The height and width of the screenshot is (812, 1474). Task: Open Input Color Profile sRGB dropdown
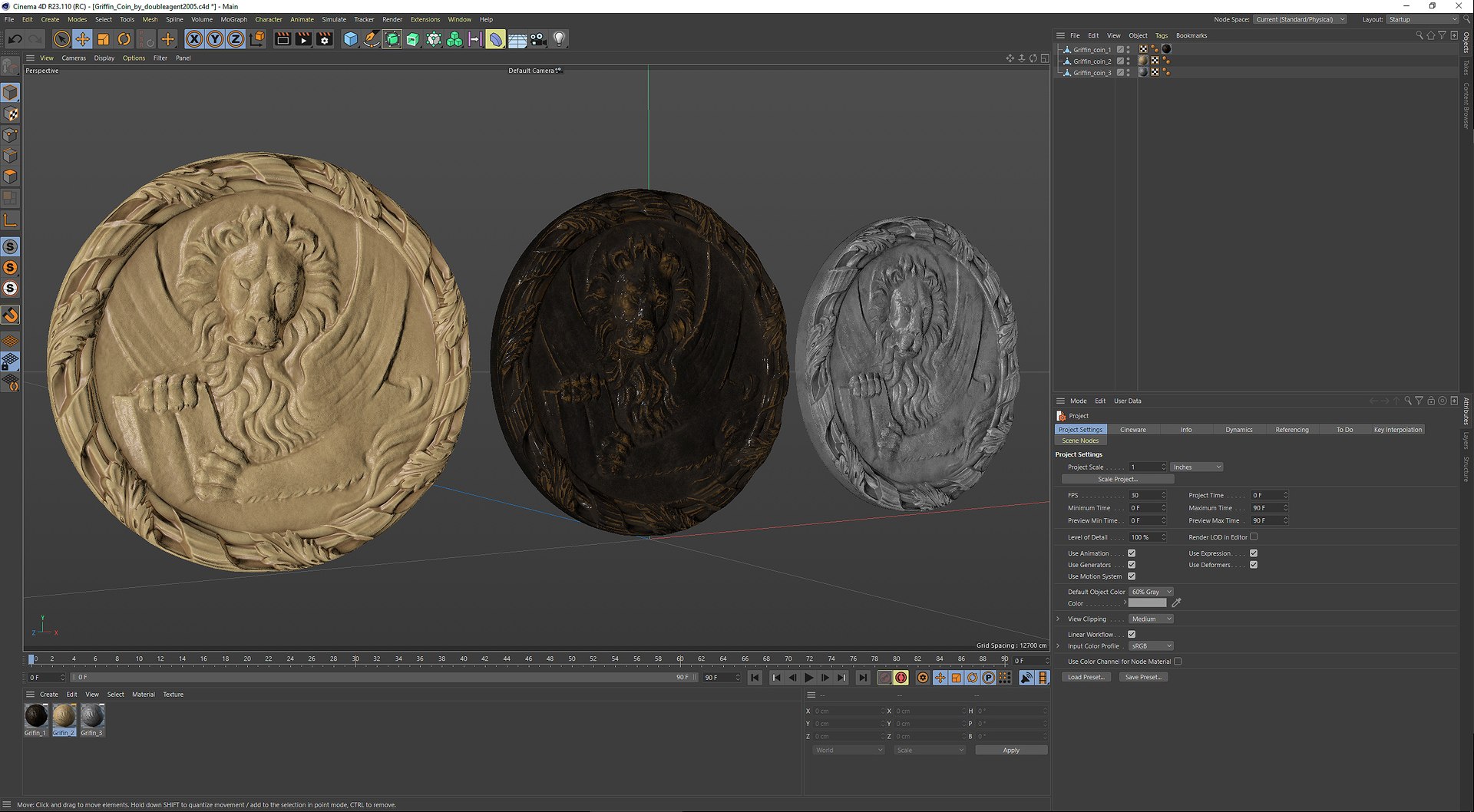click(1151, 646)
